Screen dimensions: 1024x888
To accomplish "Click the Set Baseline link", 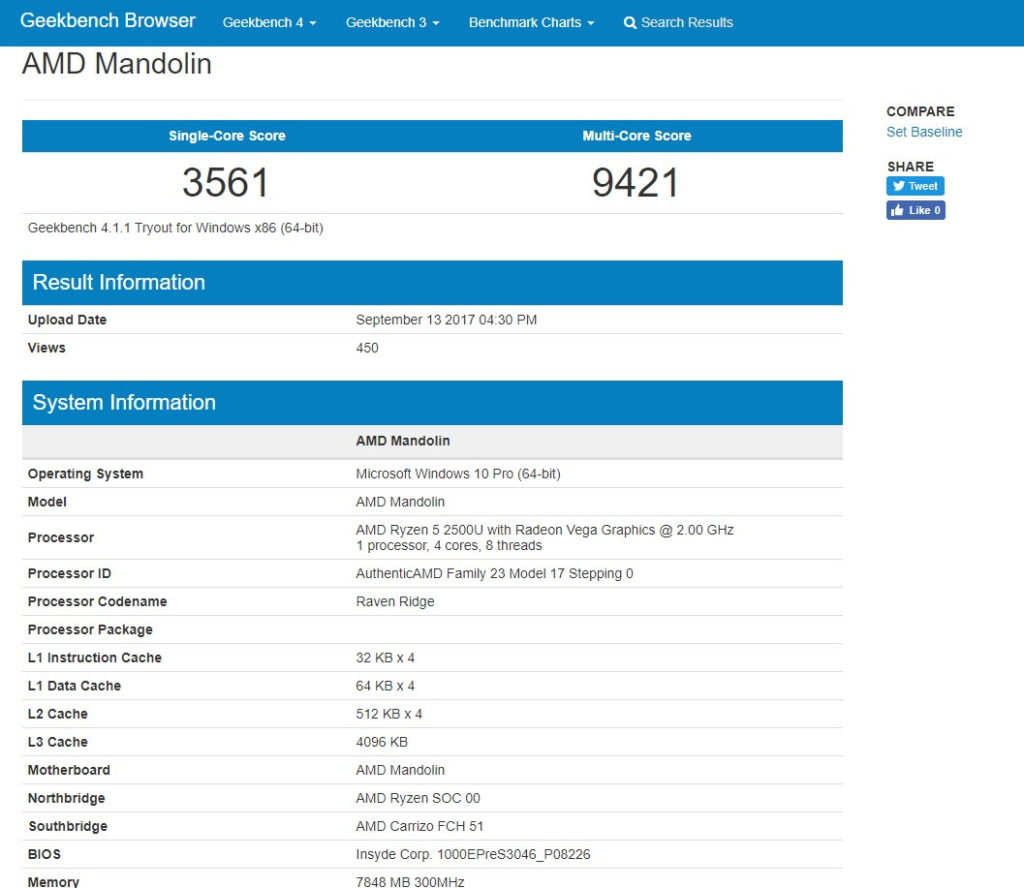I will [x=924, y=132].
